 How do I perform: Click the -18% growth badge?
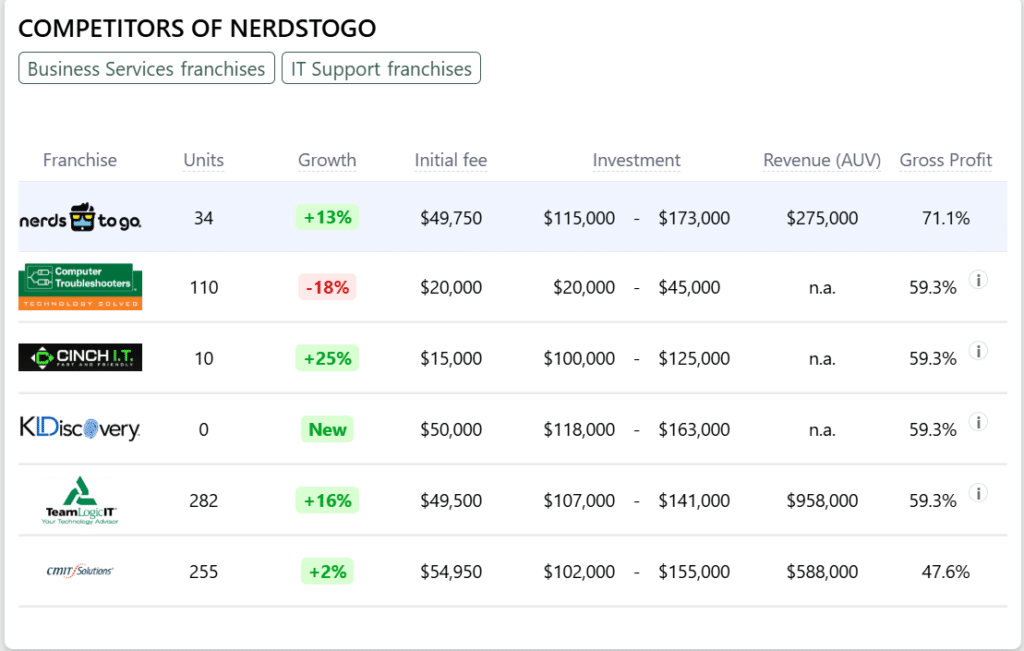coord(327,287)
